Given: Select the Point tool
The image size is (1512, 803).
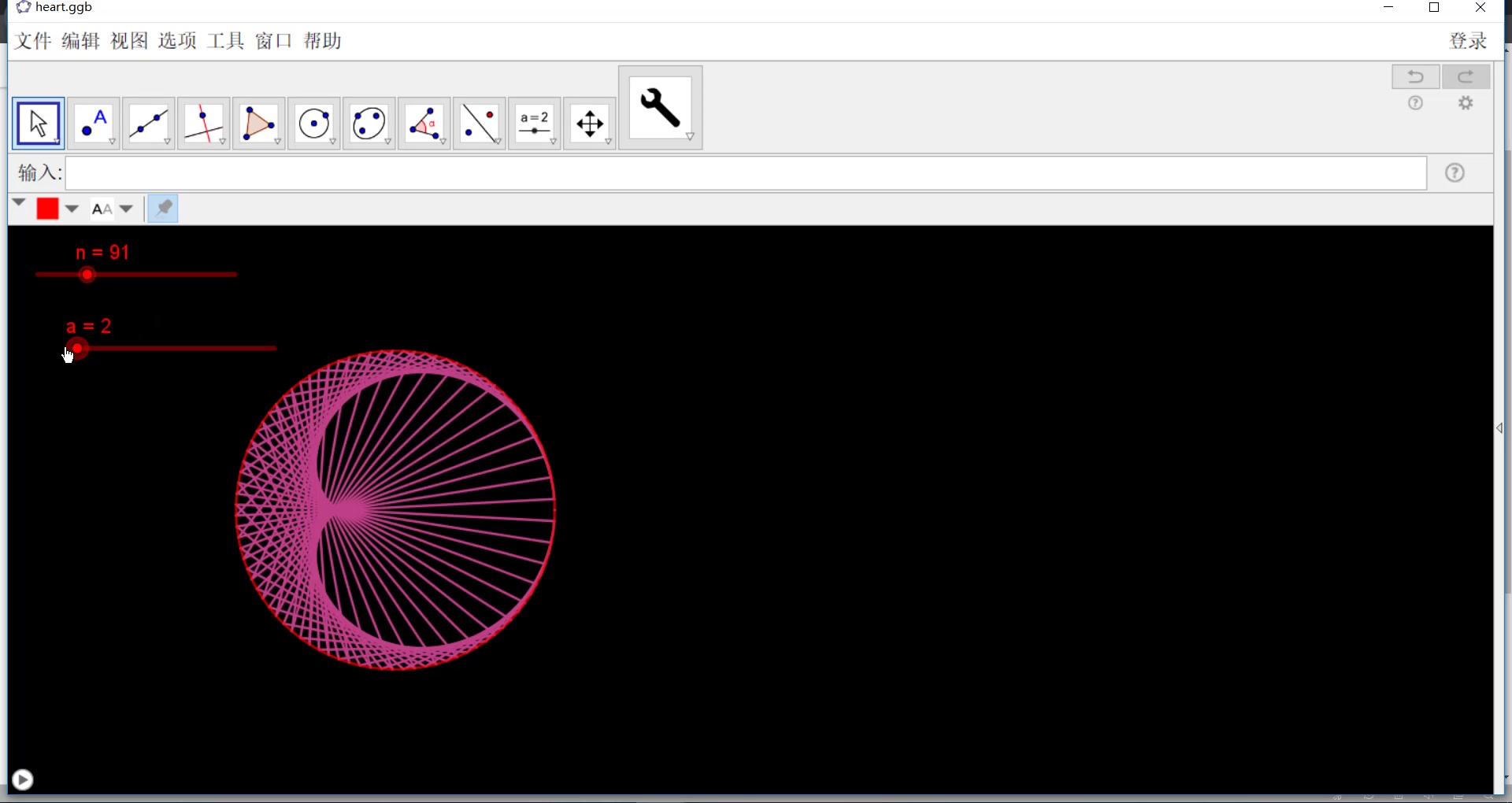Looking at the screenshot, I should pos(94,124).
